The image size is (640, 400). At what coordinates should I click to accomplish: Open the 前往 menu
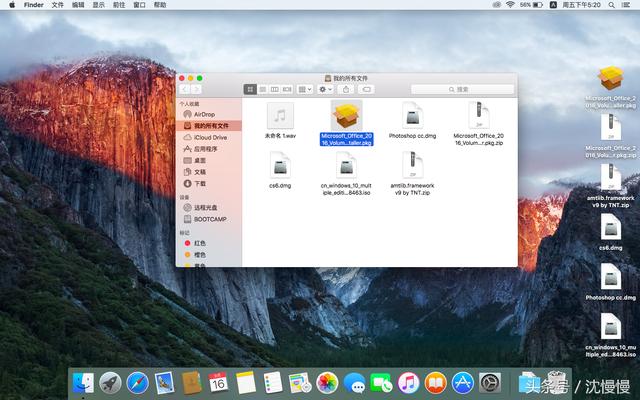coord(119,5)
